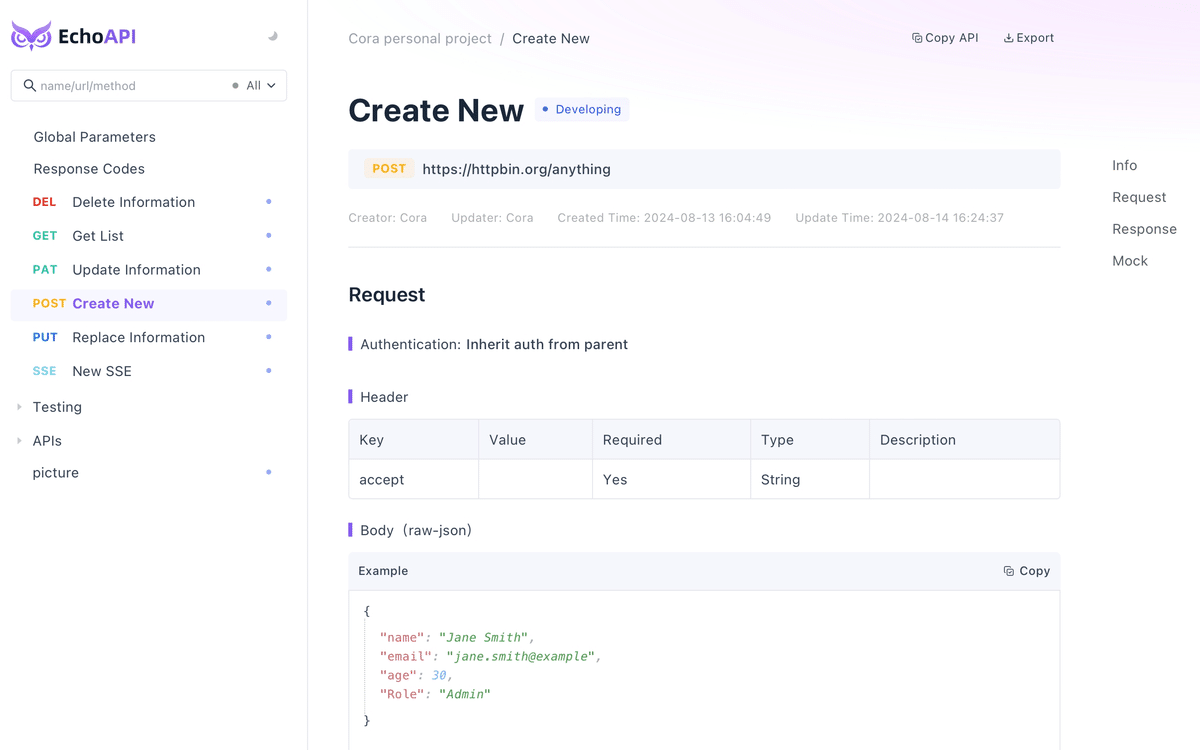This screenshot has height=750, width=1200.
Task: Click status dot beside New SSE
Action: click(269, 371)
